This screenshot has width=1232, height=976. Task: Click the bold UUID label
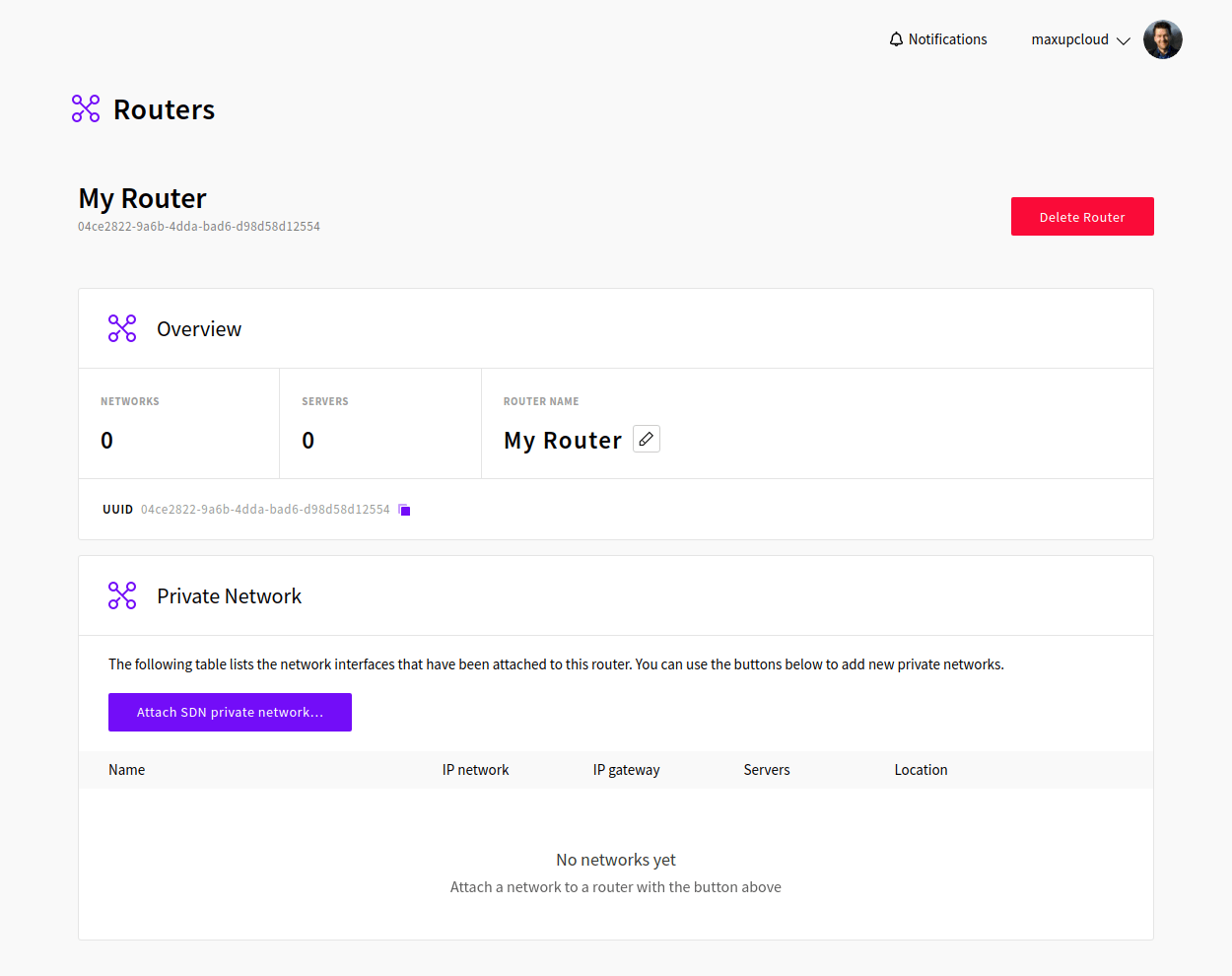pos(117,510)
